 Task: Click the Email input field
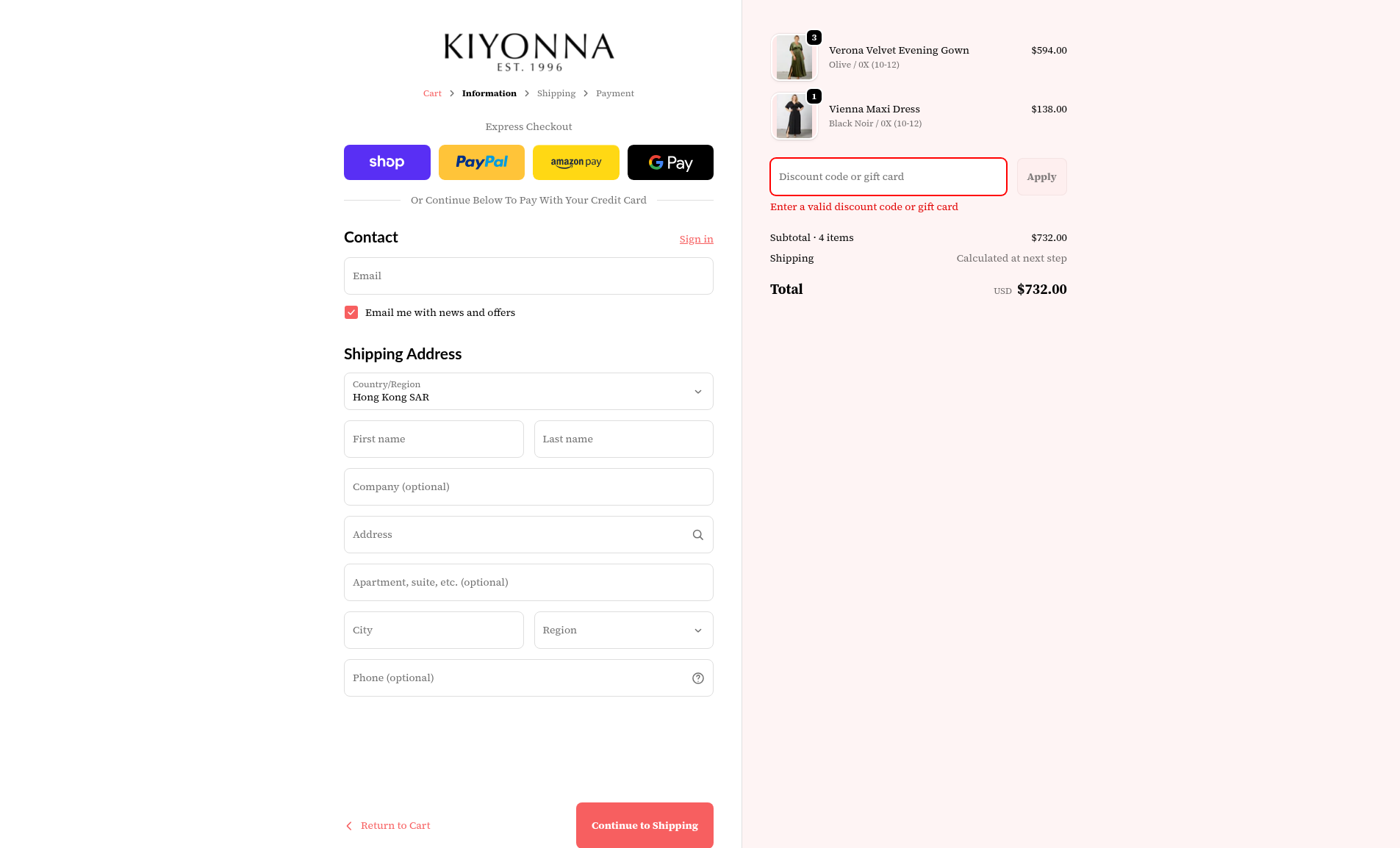pyautogui.click(x=528, y=276)
